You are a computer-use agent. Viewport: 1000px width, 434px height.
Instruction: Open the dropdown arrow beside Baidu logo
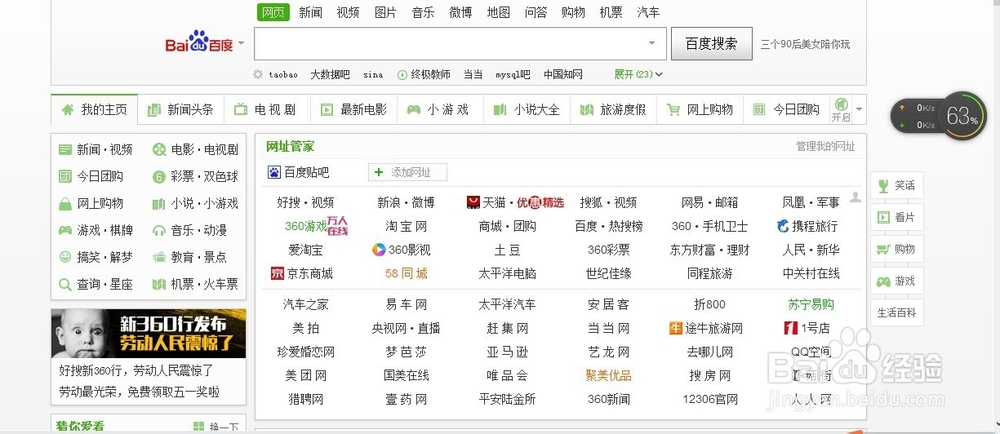tap(241, 44)
